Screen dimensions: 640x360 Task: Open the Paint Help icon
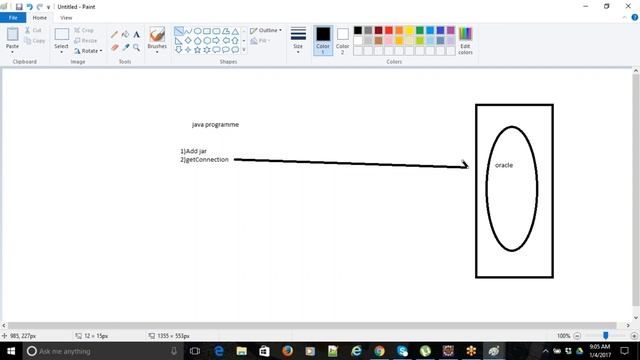click(635, 18)
